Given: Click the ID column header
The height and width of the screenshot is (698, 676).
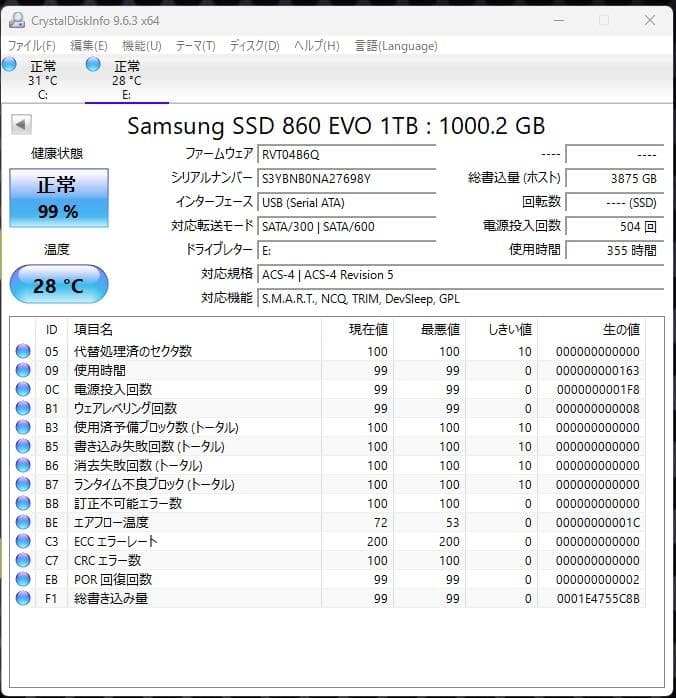Looking at the screenshot, I should pos(52,329).
